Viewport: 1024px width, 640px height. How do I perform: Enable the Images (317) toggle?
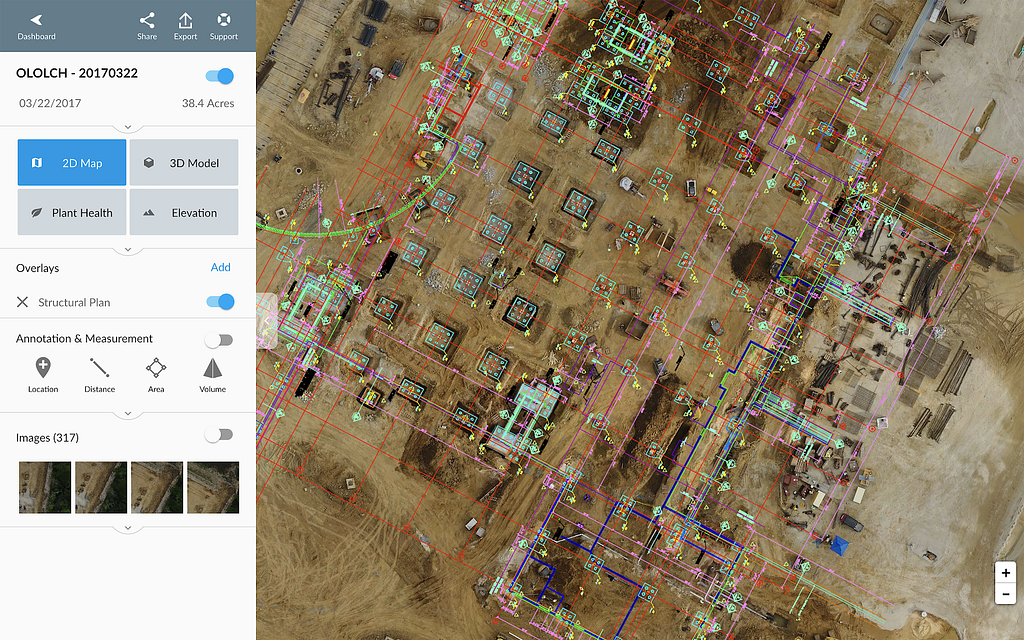(219, 435)
